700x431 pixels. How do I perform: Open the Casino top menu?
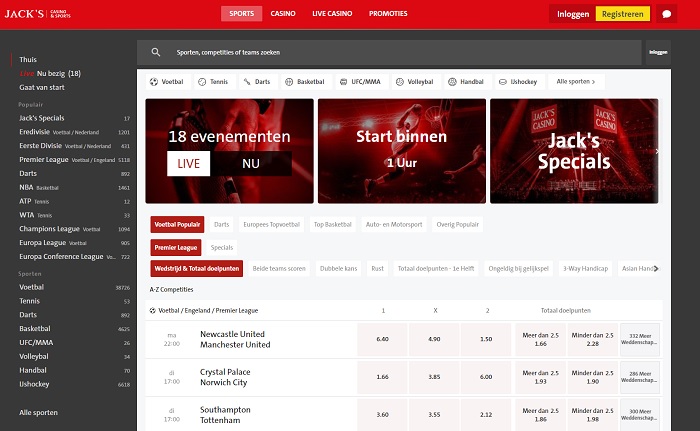pyautogui.click(x=283, y=13)
